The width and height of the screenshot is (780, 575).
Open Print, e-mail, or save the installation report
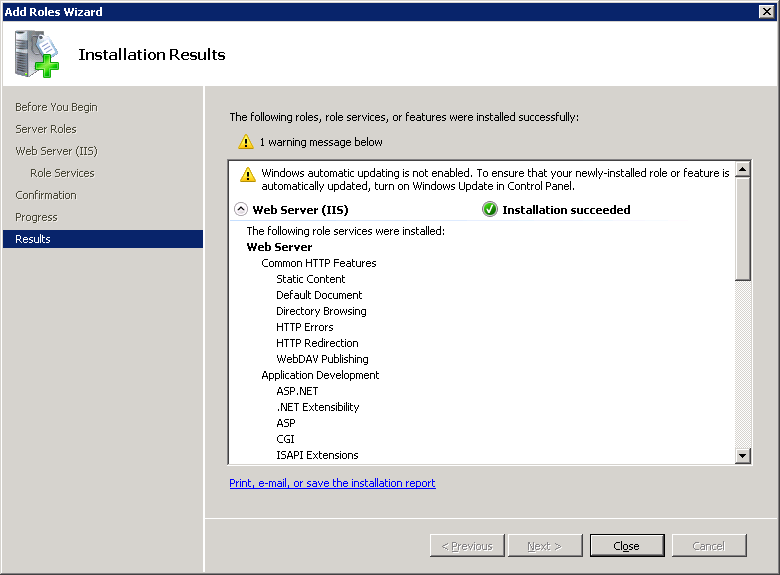(x=332, y=483)
